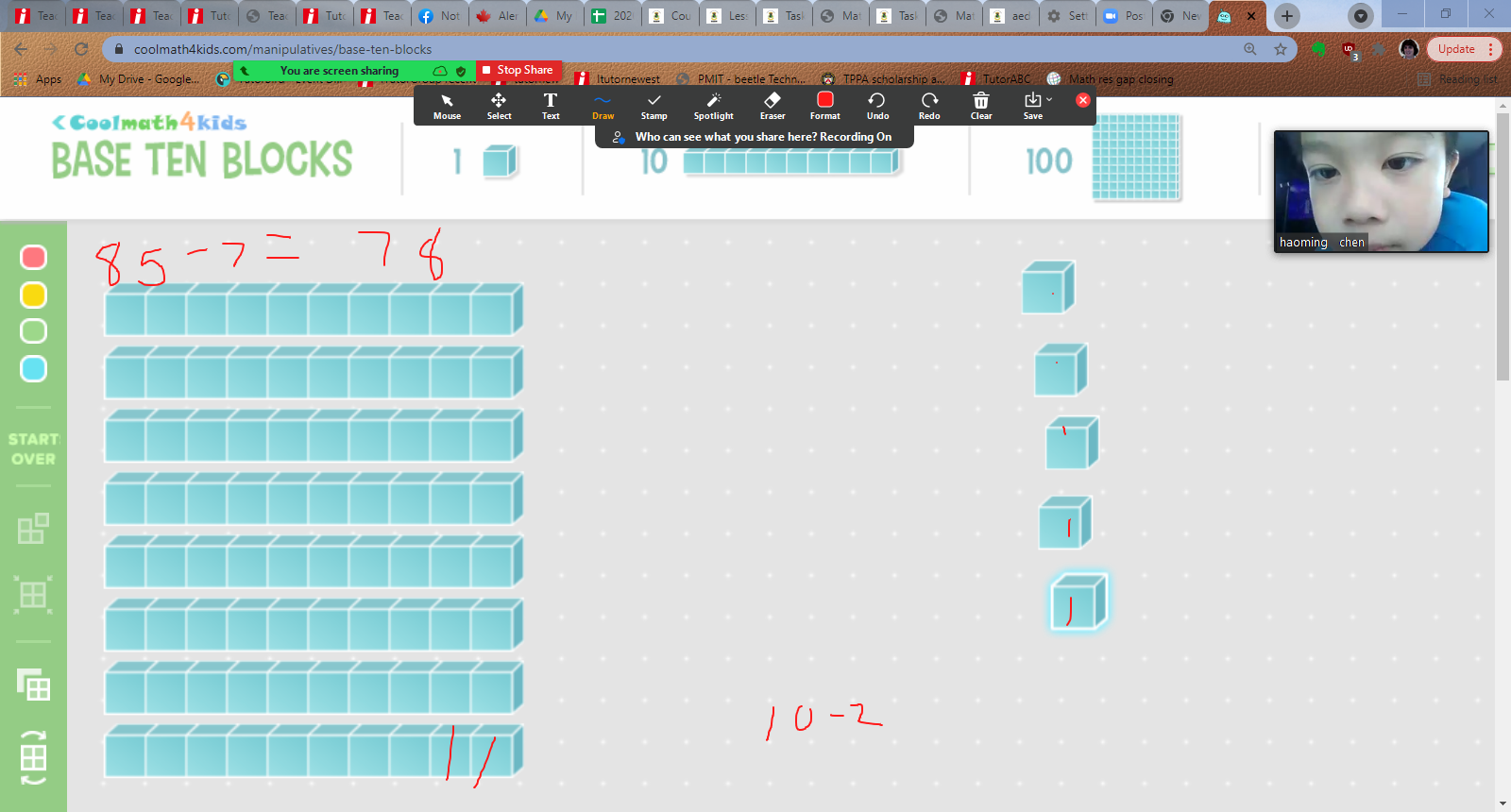Click the green extension puzzle icon
The image size is (1511, 812).
point(1319,49)
